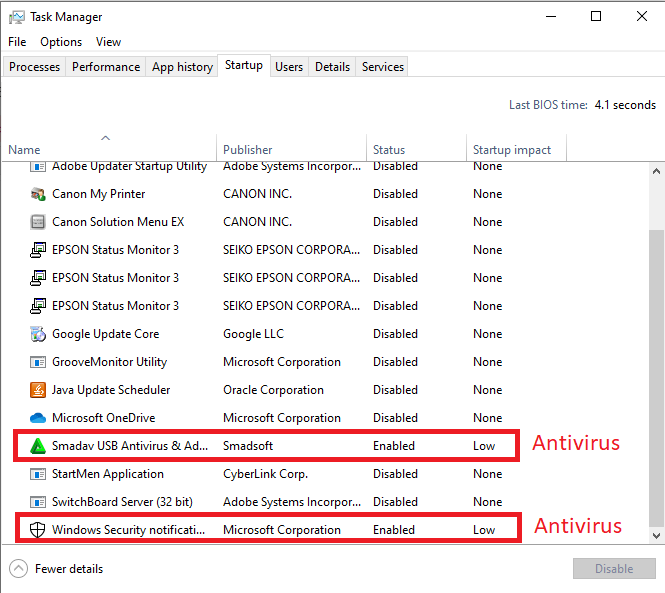Click the sort arrow above Name column
Image resolution: width=665 pixels, height=593 pixels.
click(106, 138)
